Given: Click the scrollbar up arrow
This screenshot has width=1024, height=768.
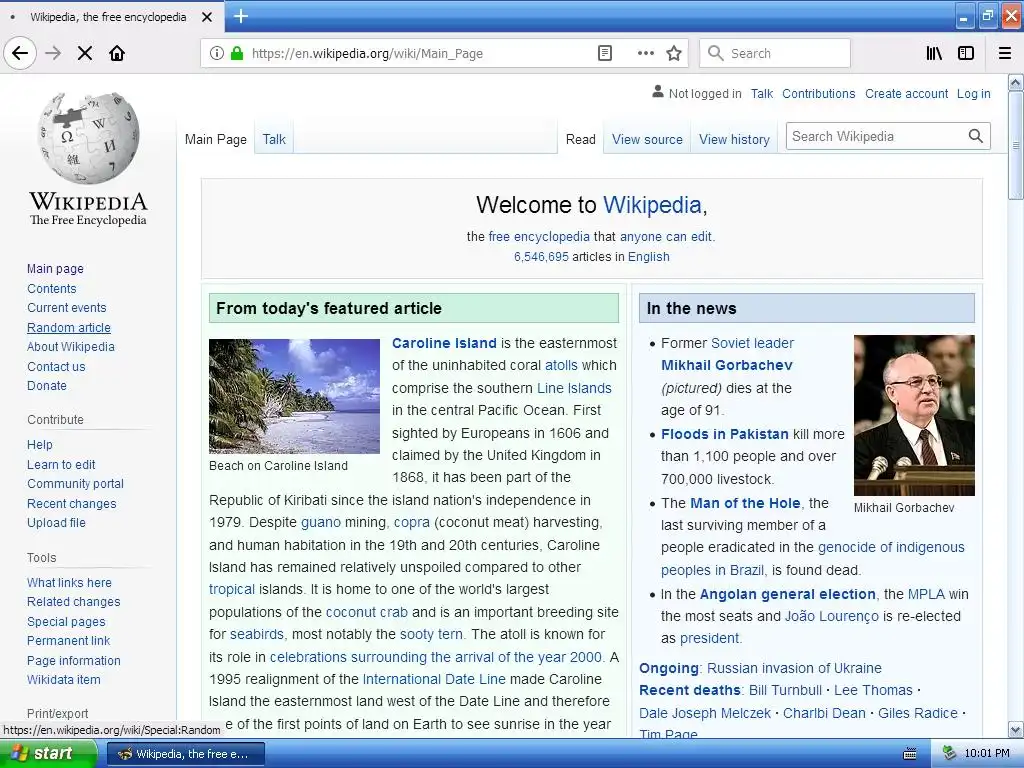Looking at the screenshot, I should coord(1016,82).
